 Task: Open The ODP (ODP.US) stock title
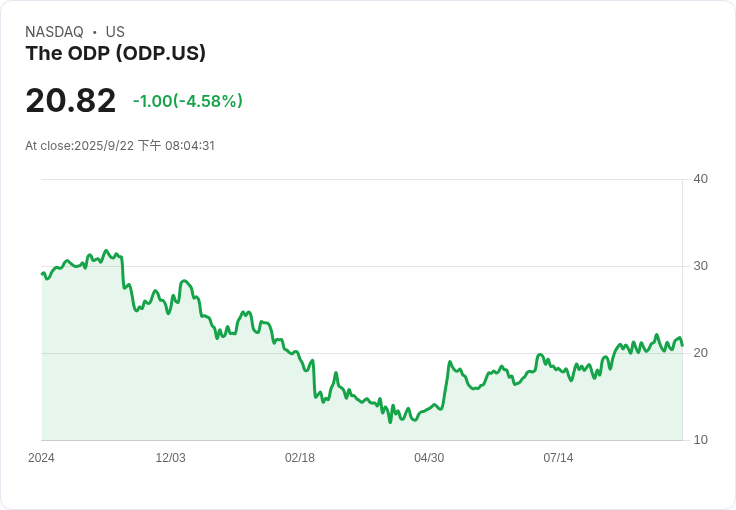pyautogui.click(x=115, y=53)
